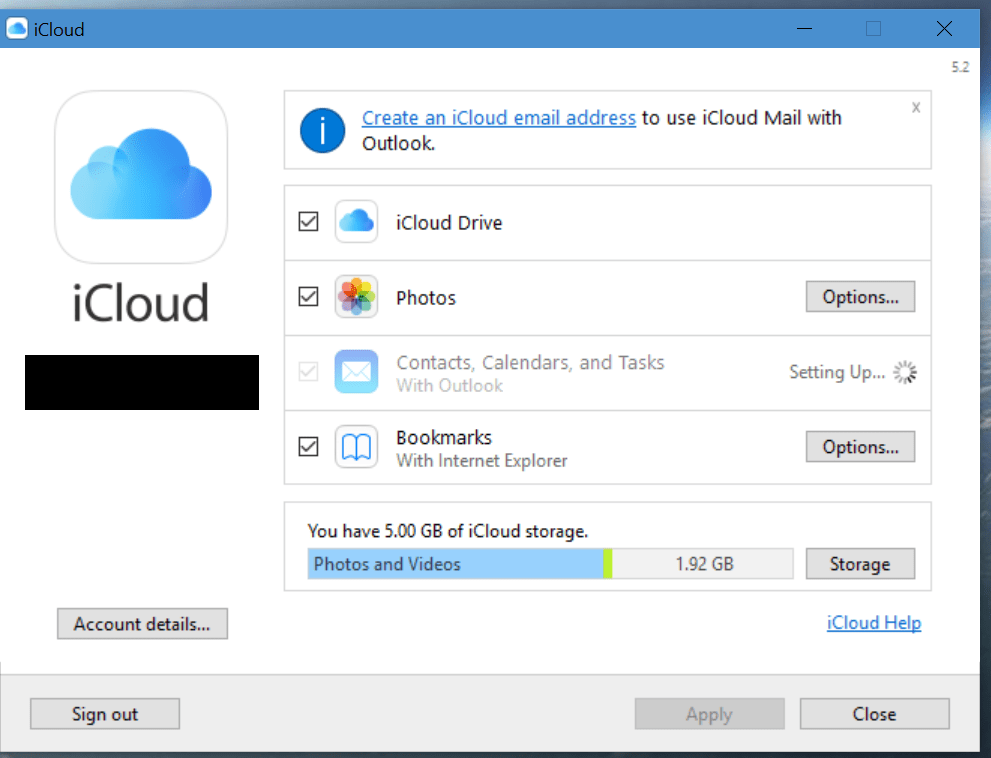Click the Photos flower icon
Viewport: 991px width, 758px height.
pyautogui.click(x=356, y=296)
